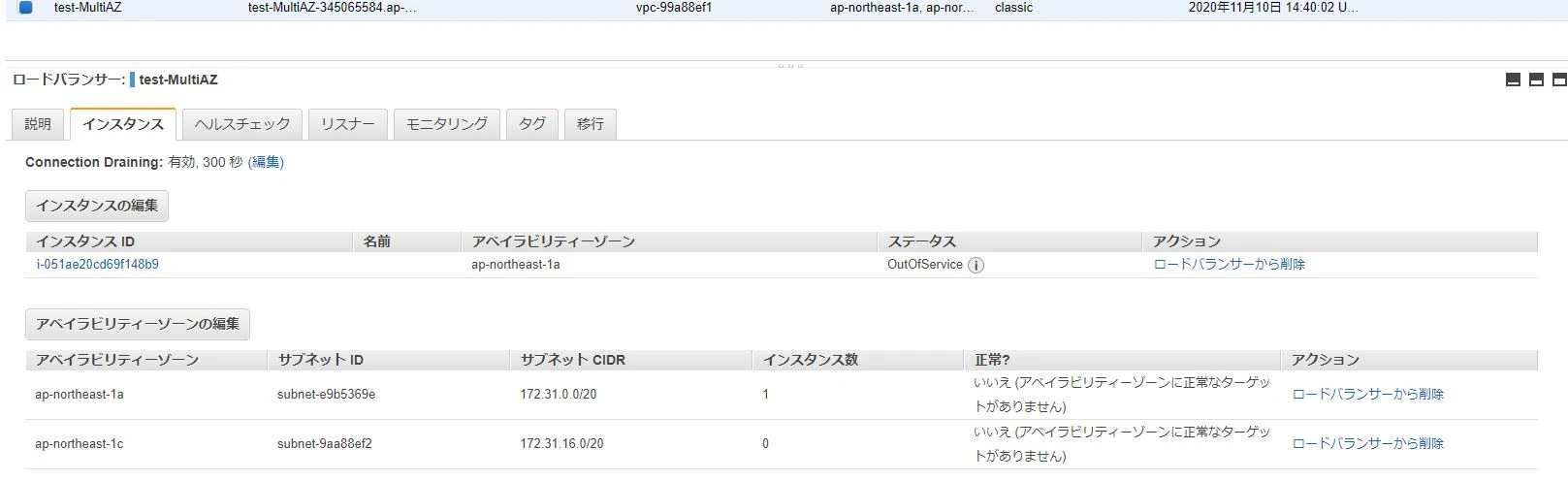The image size is (1568, 481).
Task: View the モニタリング tab
Action: point(447,124)
